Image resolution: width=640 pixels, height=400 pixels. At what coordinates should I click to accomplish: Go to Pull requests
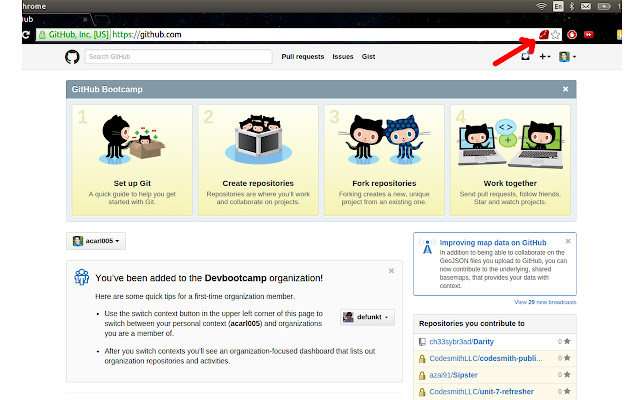point(302,57)
